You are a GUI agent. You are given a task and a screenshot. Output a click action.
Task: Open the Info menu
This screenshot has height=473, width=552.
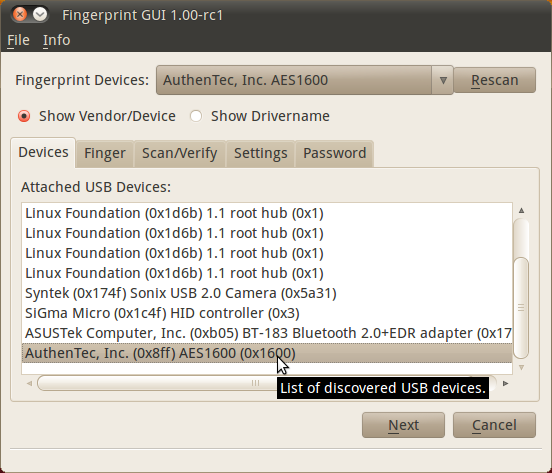click(57, 40)
